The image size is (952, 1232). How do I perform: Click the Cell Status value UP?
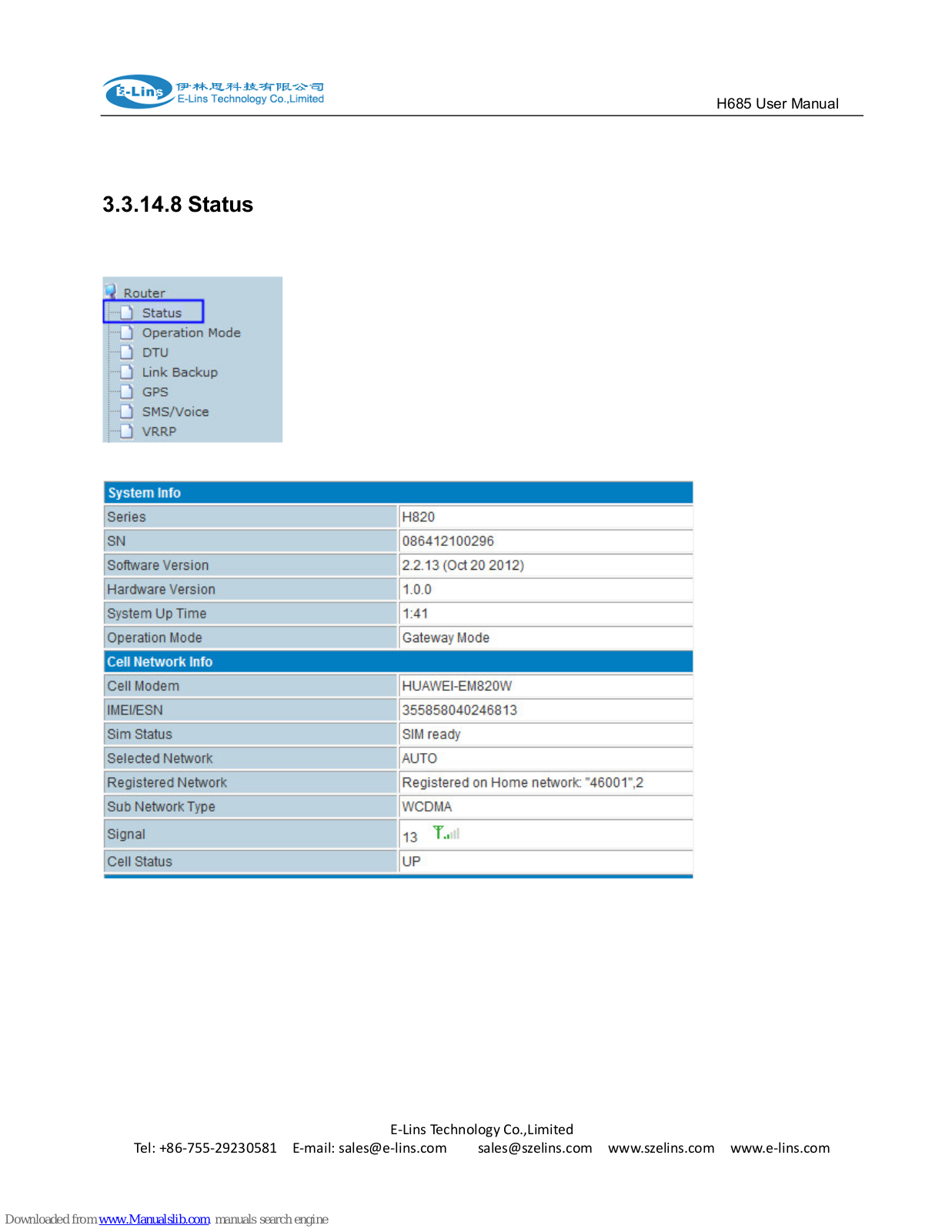coord(411,862)
